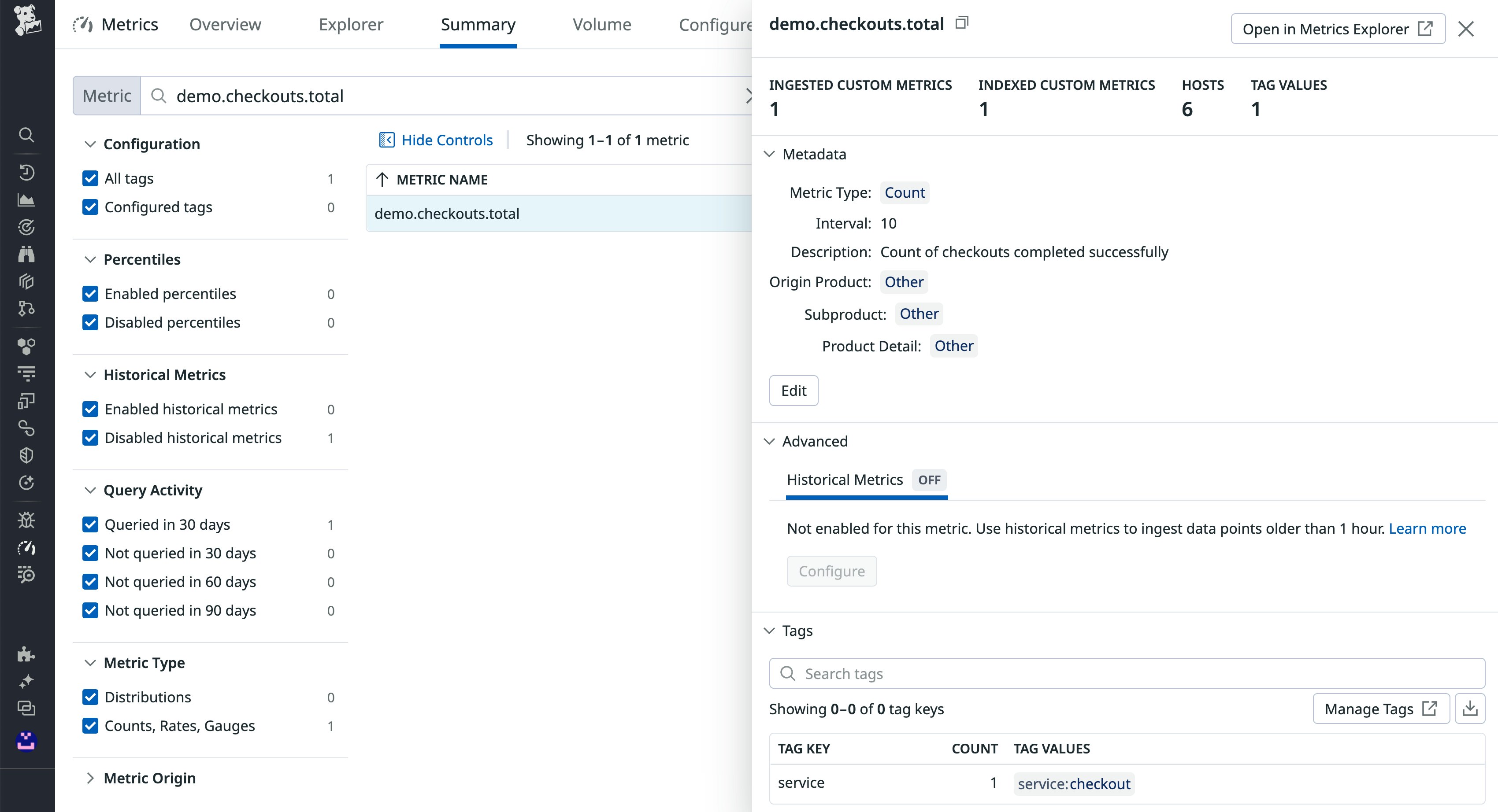Viewport: 1498px width, 812px height.
Task: Click the binoculars icon in sidebar
Action: [26, 254]
